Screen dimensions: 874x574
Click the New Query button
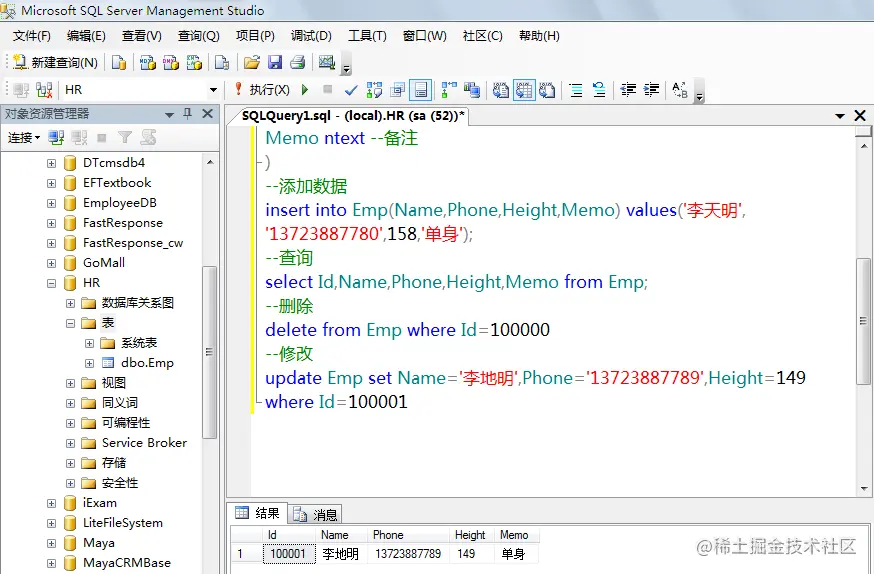click(x=55, y=62)
